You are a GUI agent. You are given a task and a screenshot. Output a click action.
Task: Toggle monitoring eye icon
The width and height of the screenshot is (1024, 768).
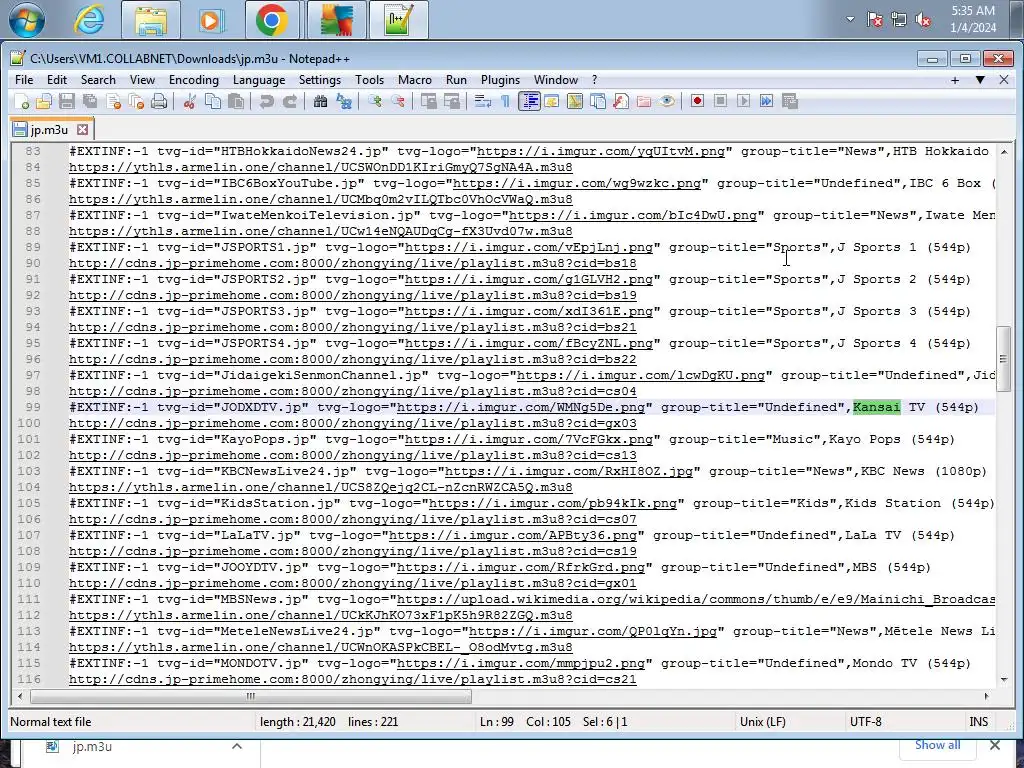pos(667,101)
